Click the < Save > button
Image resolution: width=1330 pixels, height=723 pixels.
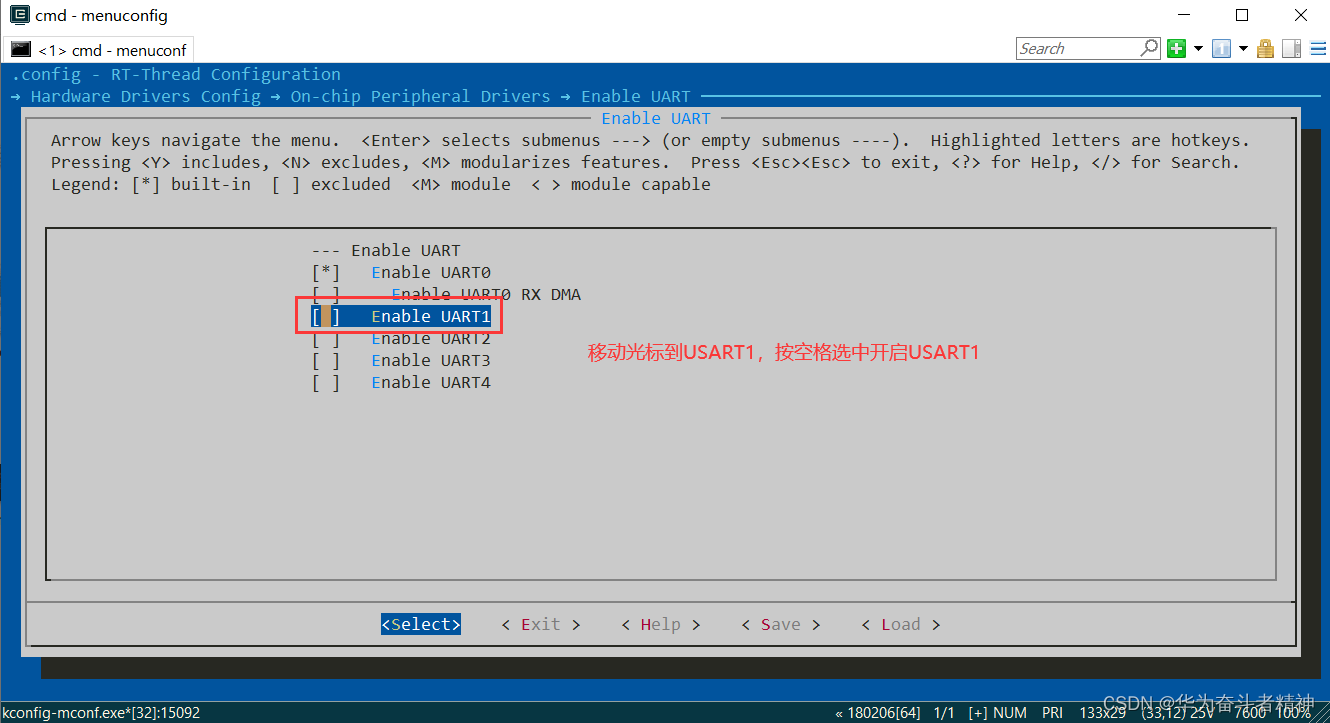pyautogui.click(x=780, y=623)
